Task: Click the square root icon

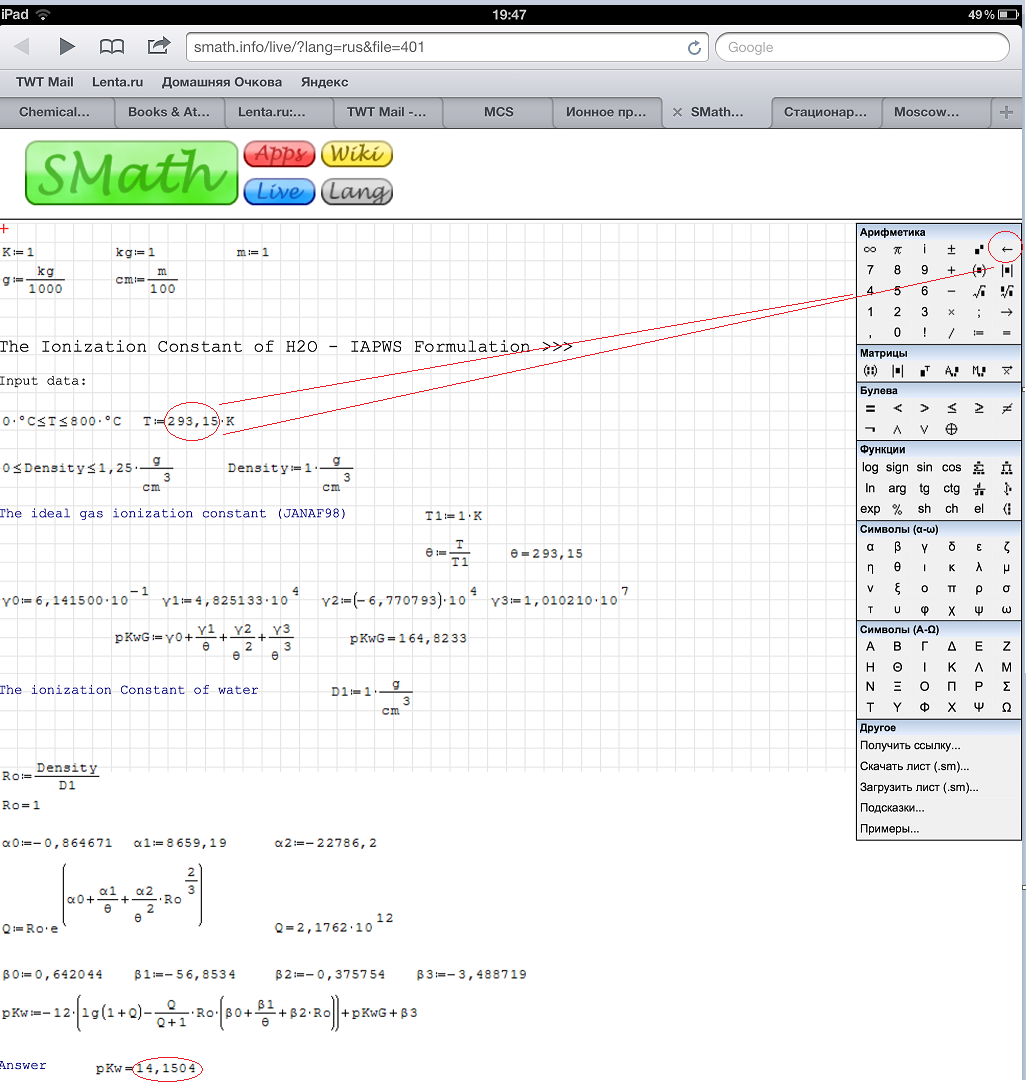Action: coord(979,291)
